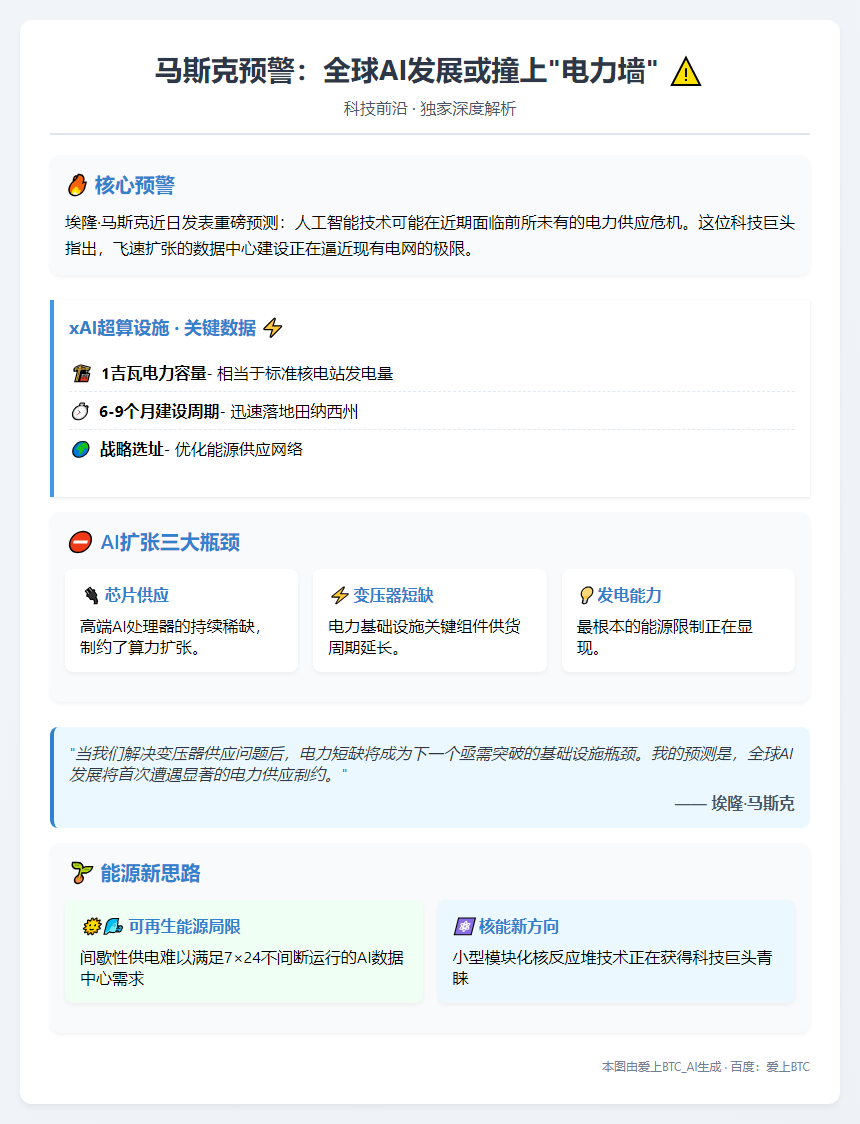This screenshot has width=860, height=1124.
Task: Click the quote attribution 埃隆·马斯克
Action: click(752, 804)
